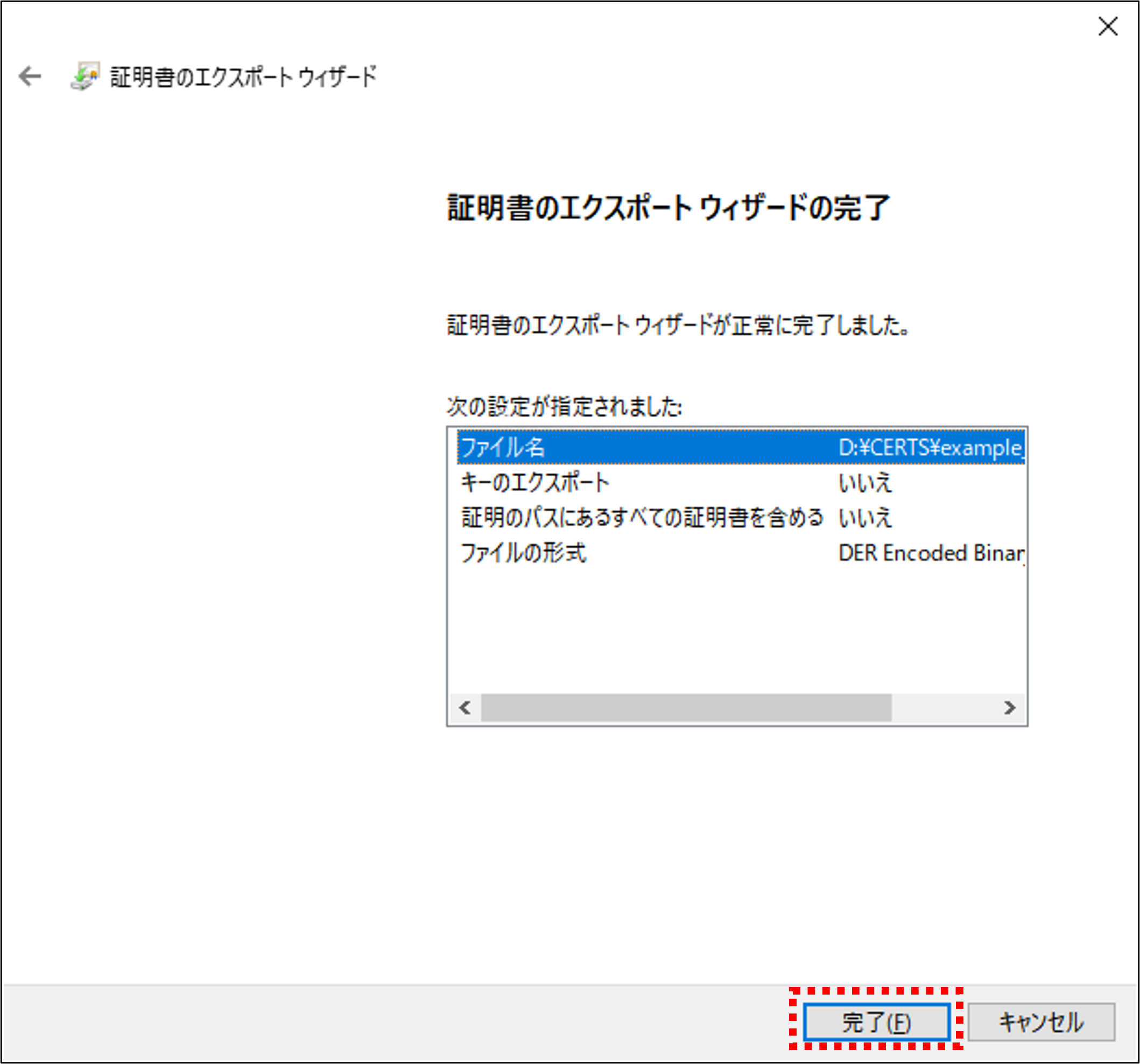Click the DER Encoded Binary format value
Screen dimensions: 1140x1064
click(930, 553)
